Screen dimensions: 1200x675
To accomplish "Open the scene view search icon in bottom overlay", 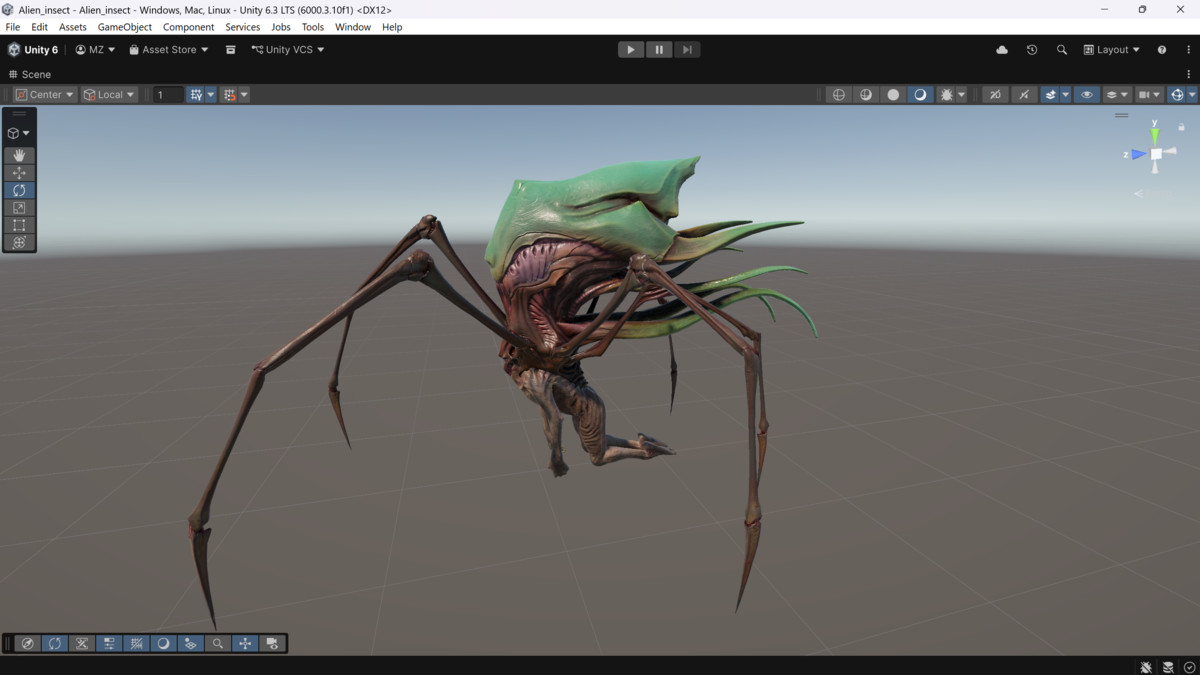I will tap(218, 643).
